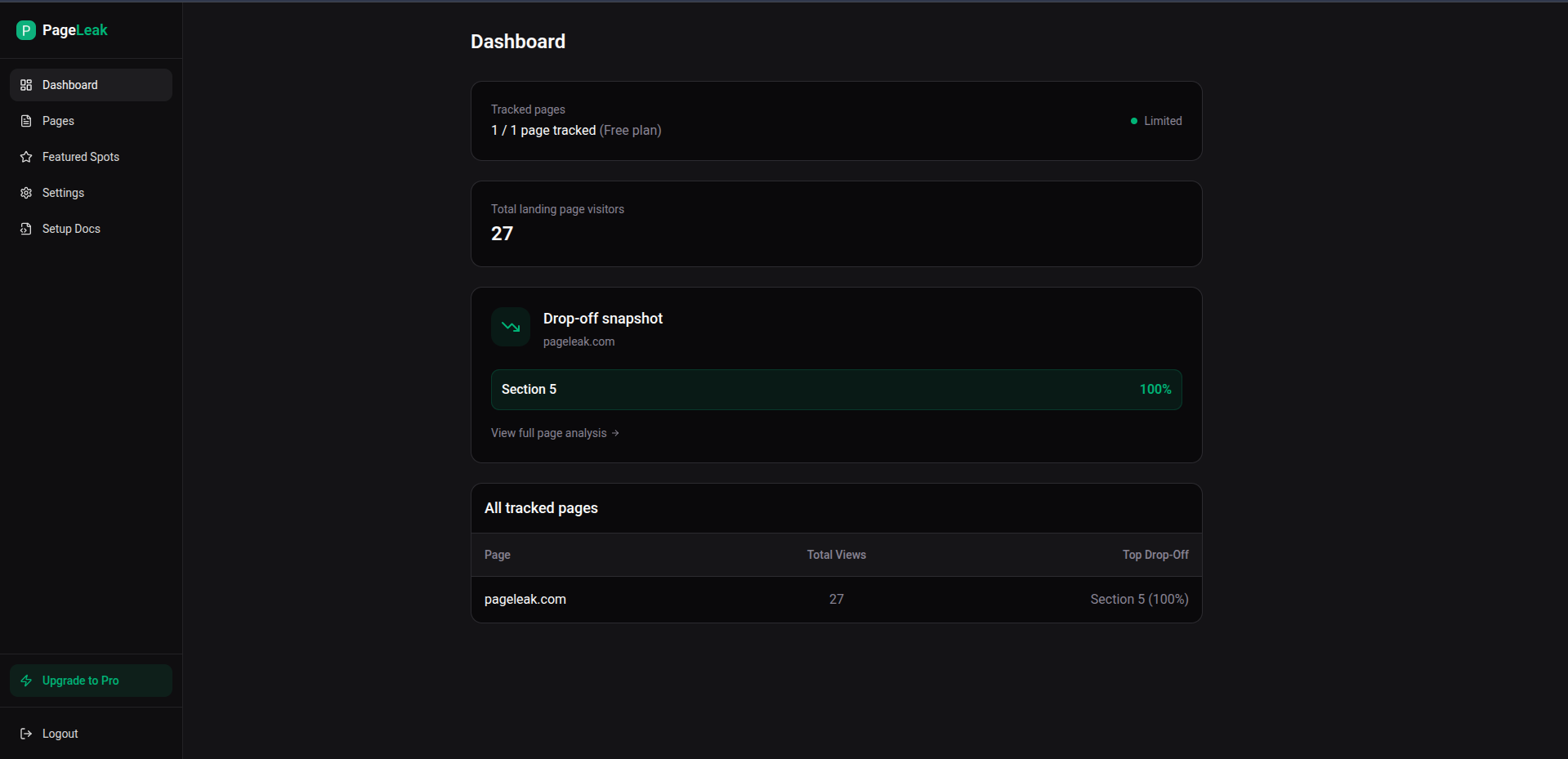This screenshot has height=759, width=1568.
Task: Click the lightning bolt upgrade icon
Action: [27, 680]
